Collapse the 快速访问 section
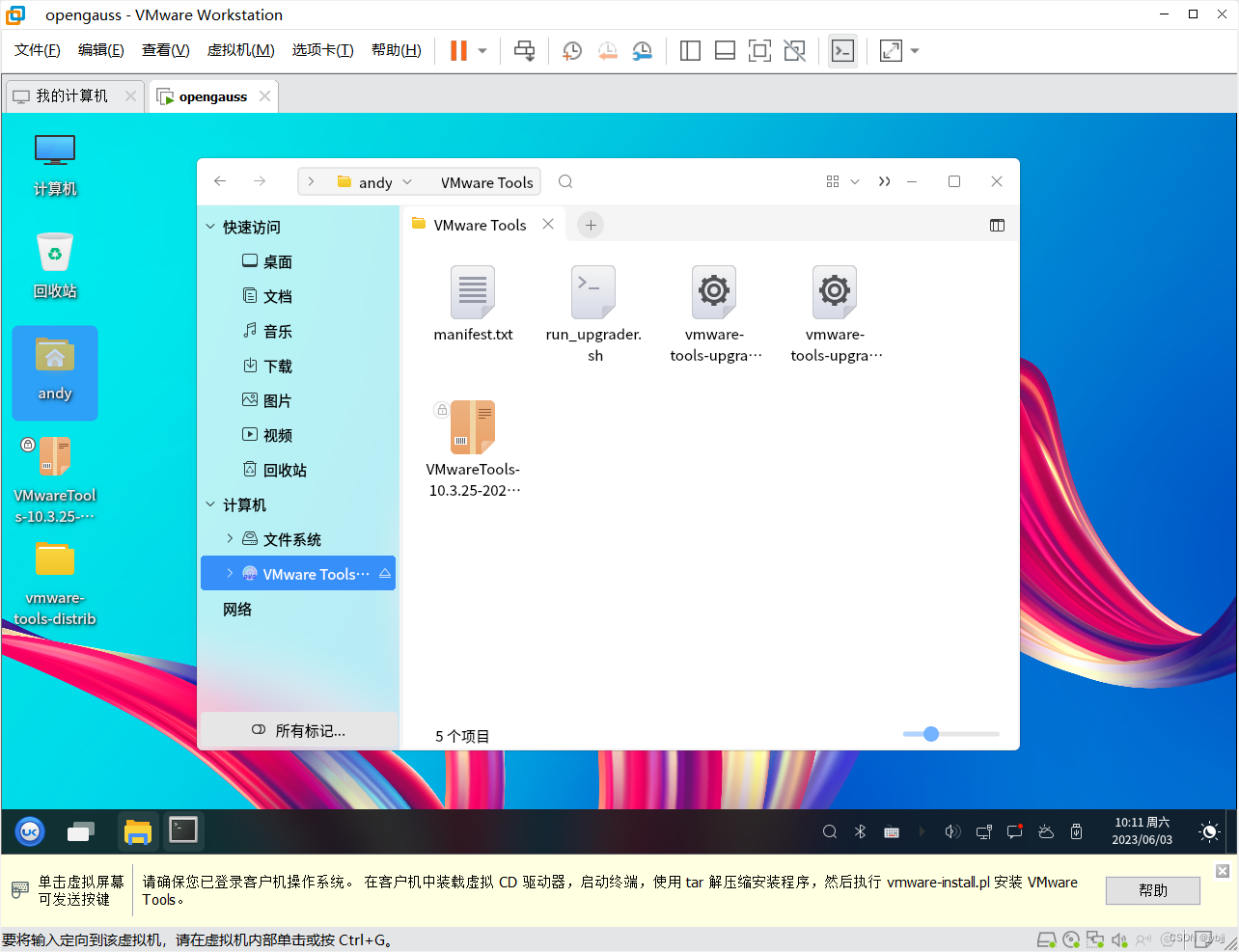Image resolution: width=1239 pixels, height=952 pixels. pos(210,227)
